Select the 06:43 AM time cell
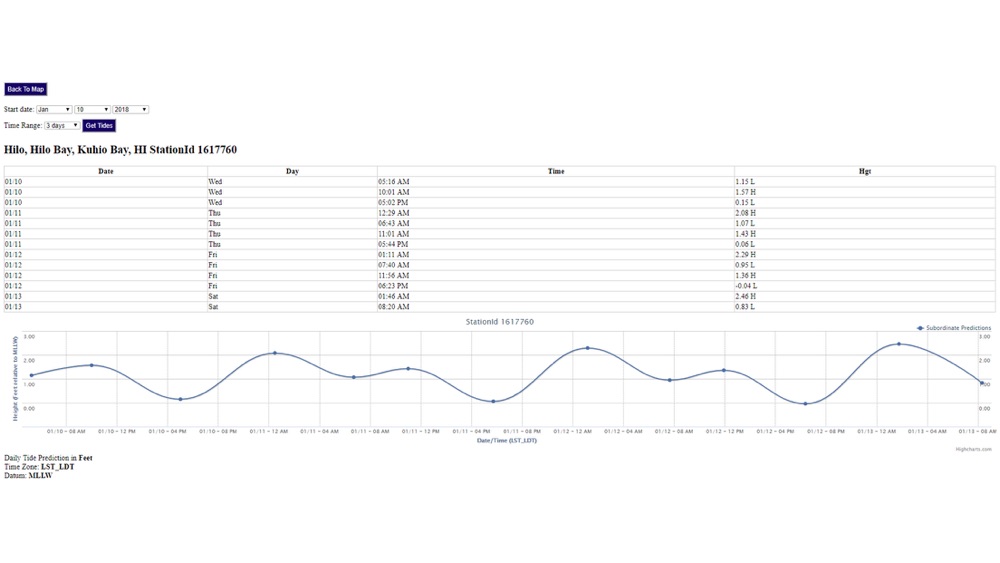Image resolution: width=1000 pixels, height=563 pixels. [555, 223]
